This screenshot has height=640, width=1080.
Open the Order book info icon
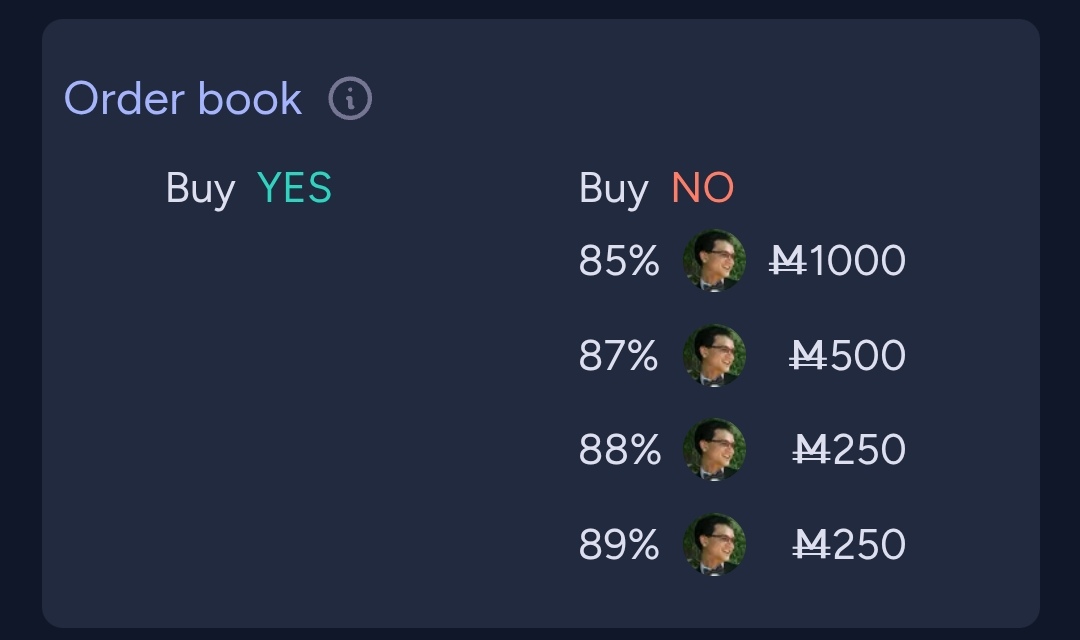click(350, 99)
